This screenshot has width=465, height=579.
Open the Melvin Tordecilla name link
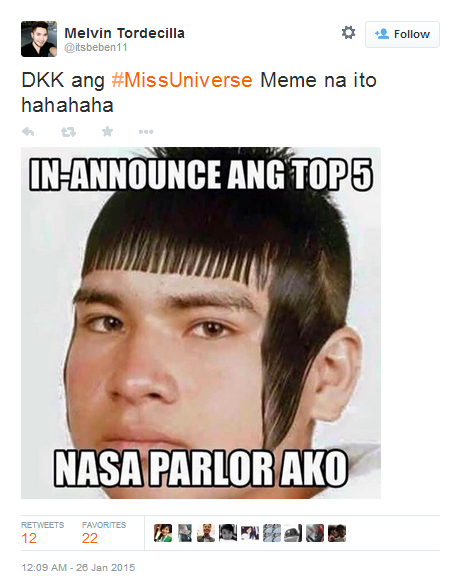tap(124, 33)
